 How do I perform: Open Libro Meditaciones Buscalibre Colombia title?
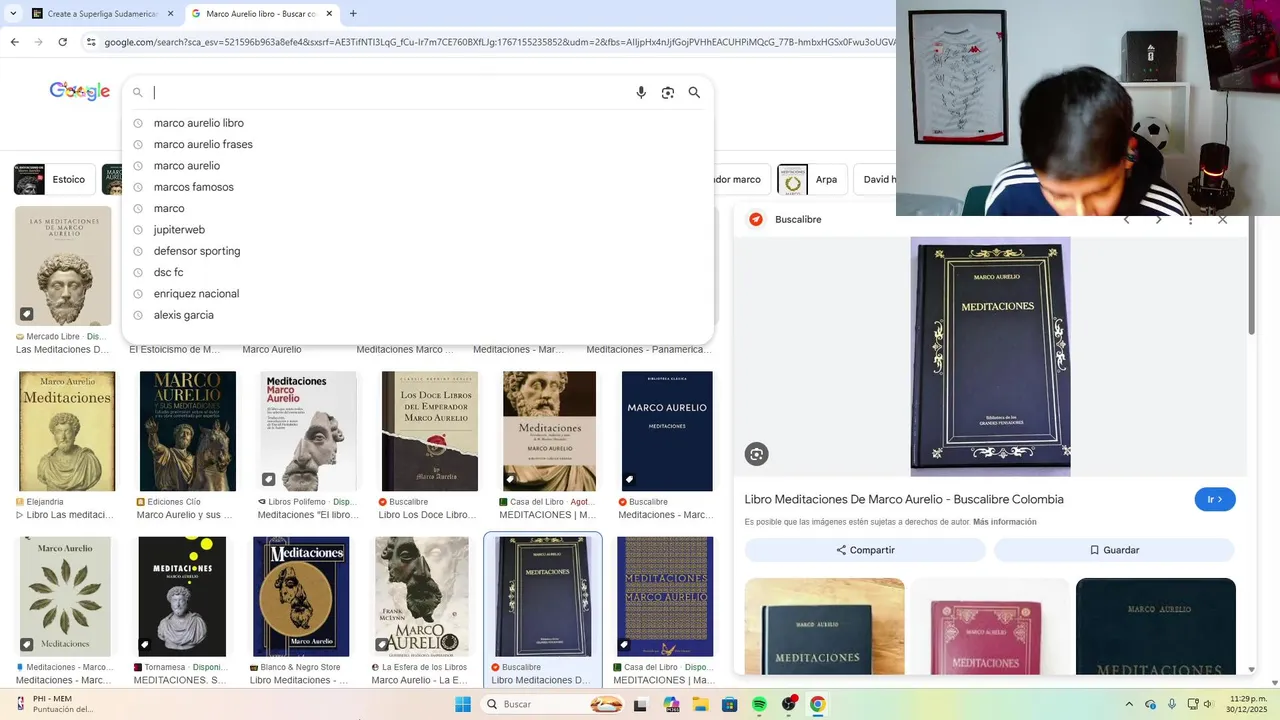pyautogui.click(x=904, y=499)
